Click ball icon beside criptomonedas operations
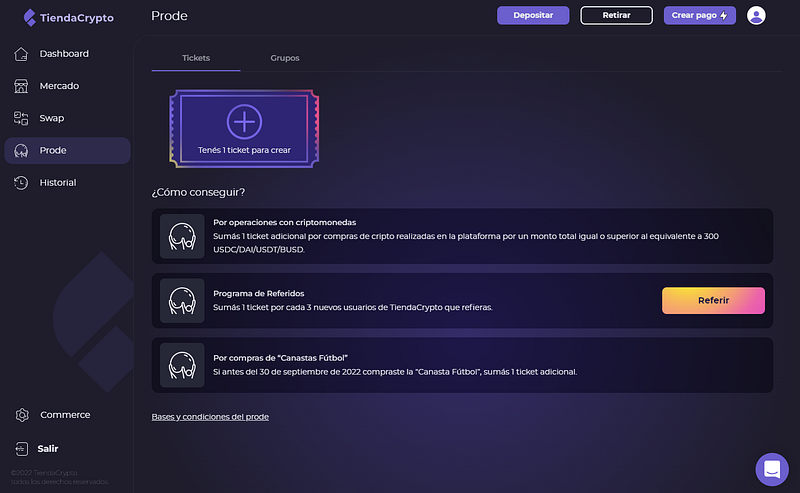This screenshot has height=493, width=800. 182,236
